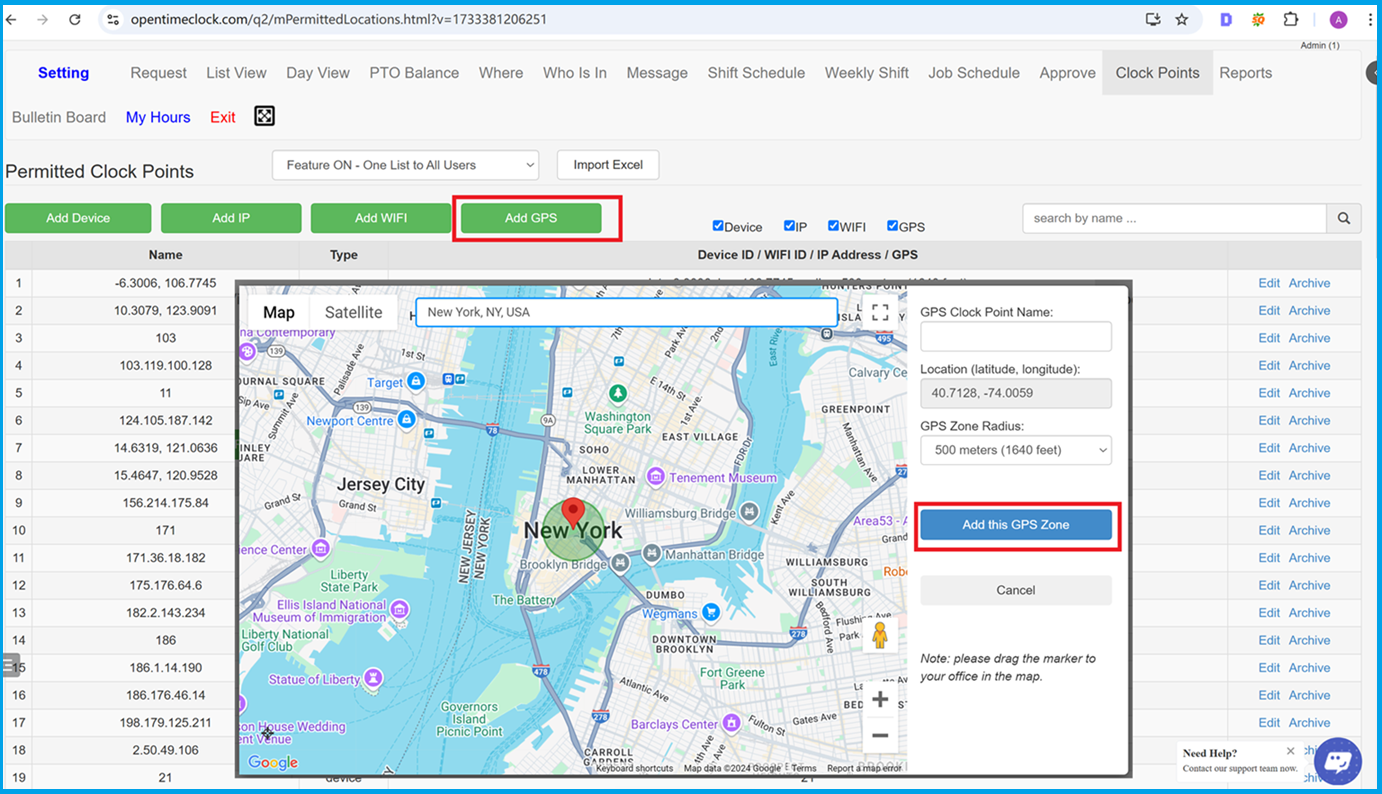Click the Add GPS button
Screen dimensions: 1382x794
(x=531, y=218)
